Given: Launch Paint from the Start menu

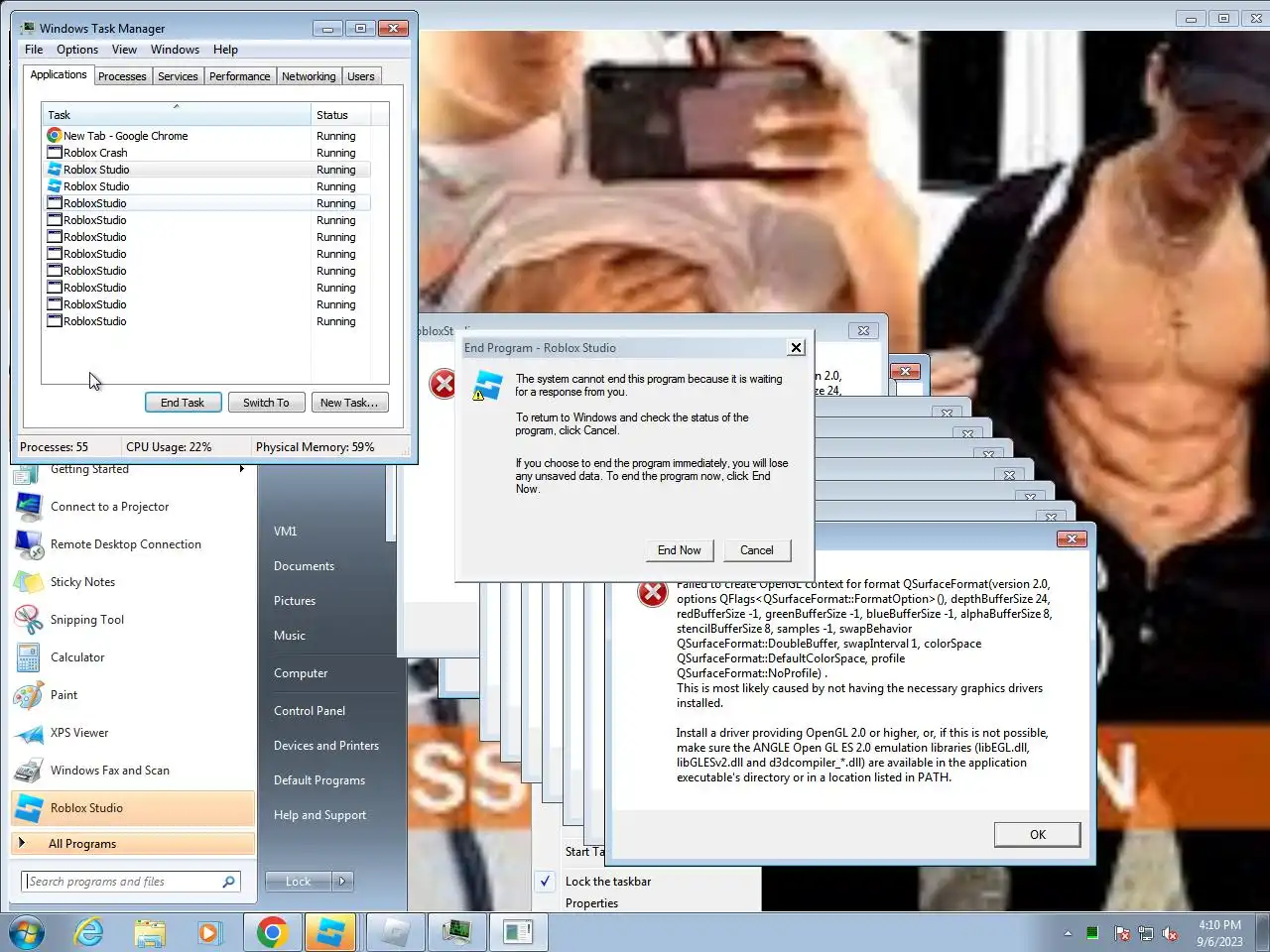Looking at the screenshot, I should tap(133, 695).
